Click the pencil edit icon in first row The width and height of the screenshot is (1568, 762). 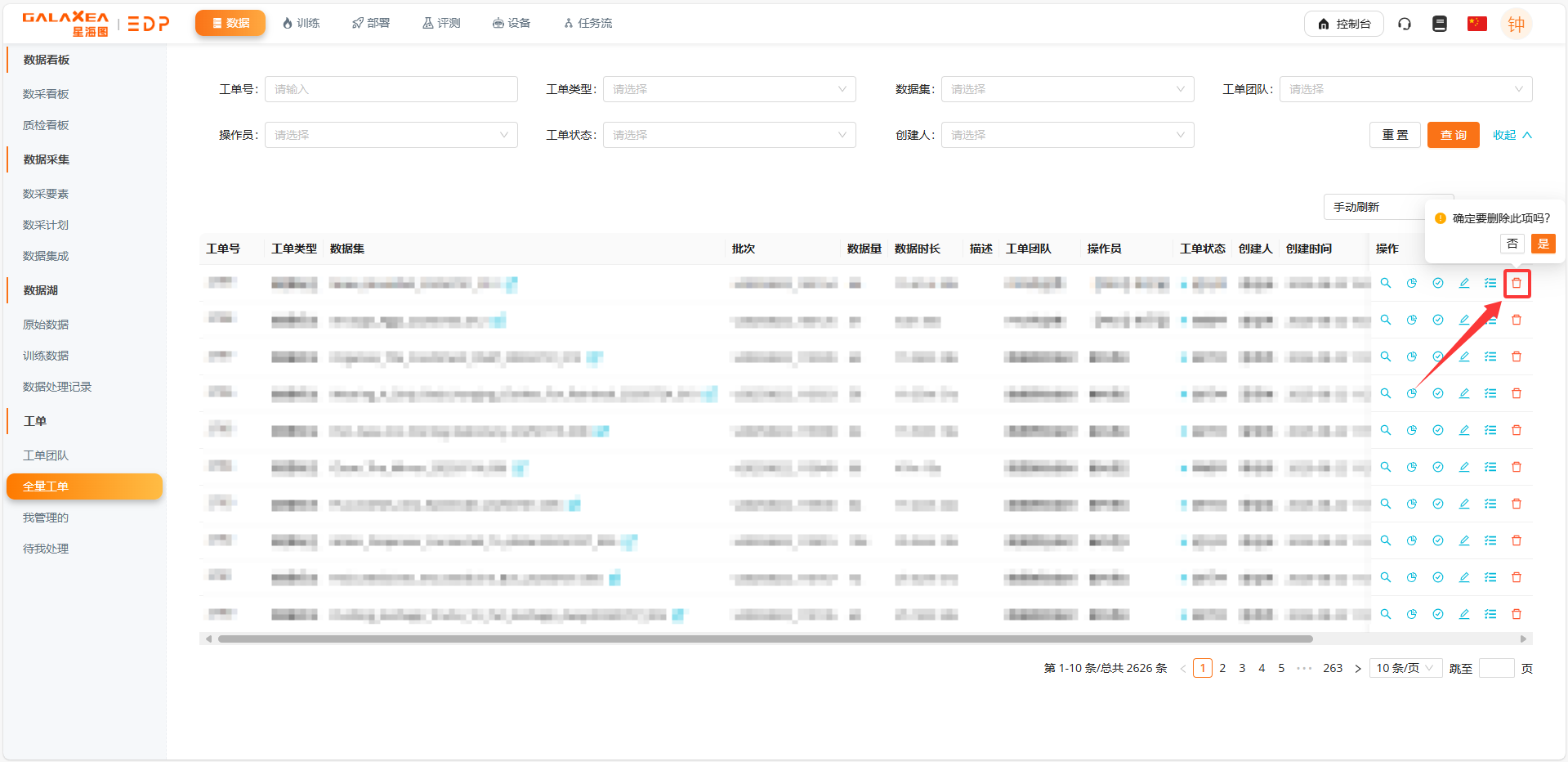tap(1463, 283)
